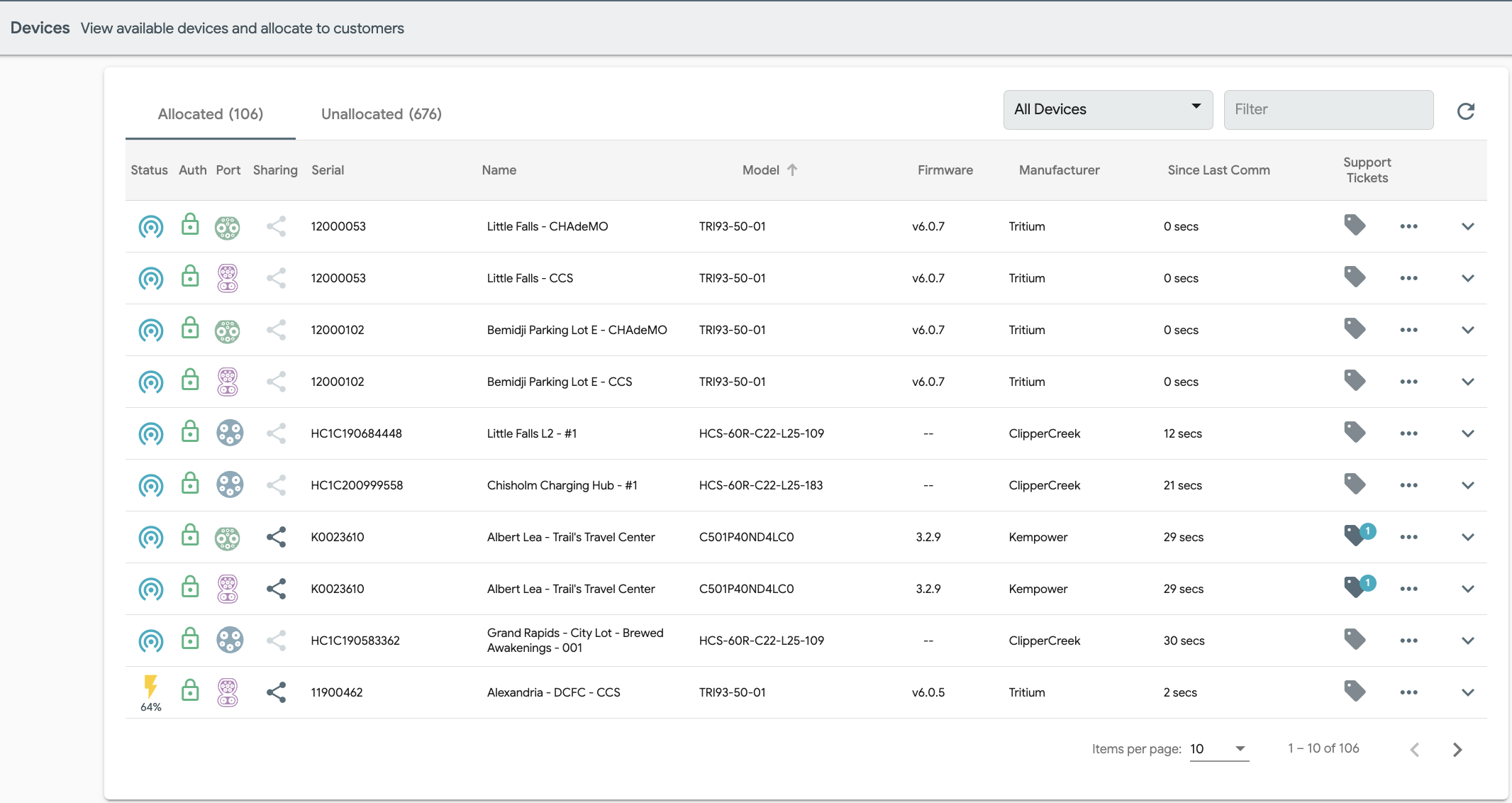The image size is (1512, 803).
Task: Click the previous page arrow
Action: pos(1415,749)
